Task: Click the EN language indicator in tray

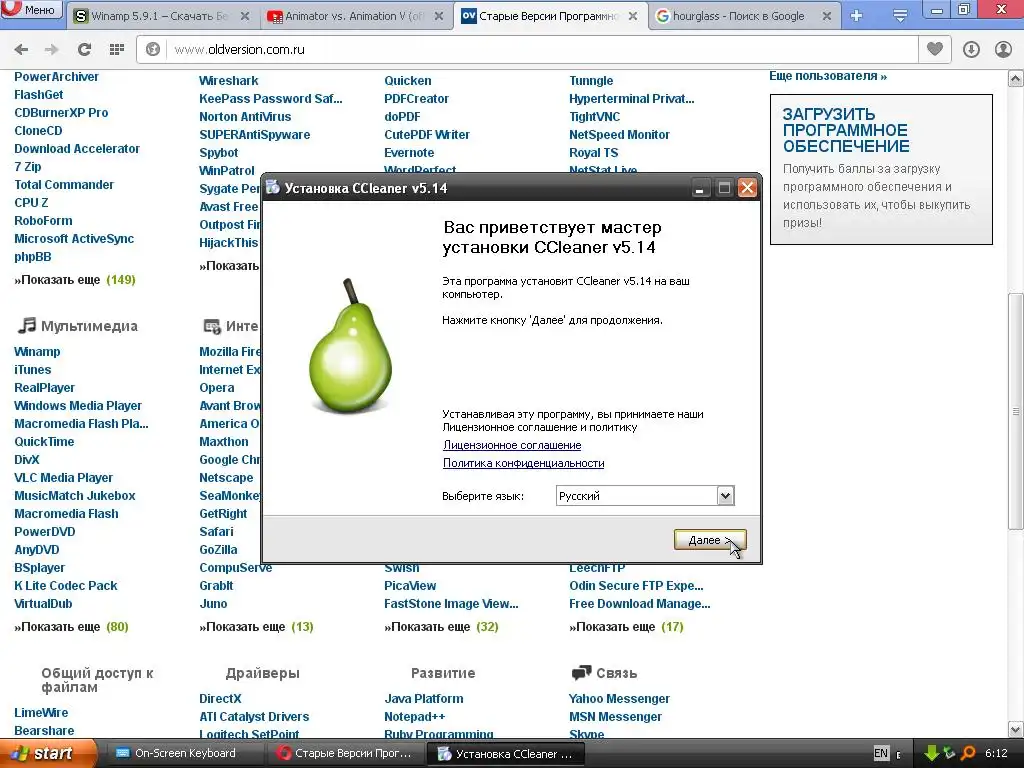Action: point(880,754)
